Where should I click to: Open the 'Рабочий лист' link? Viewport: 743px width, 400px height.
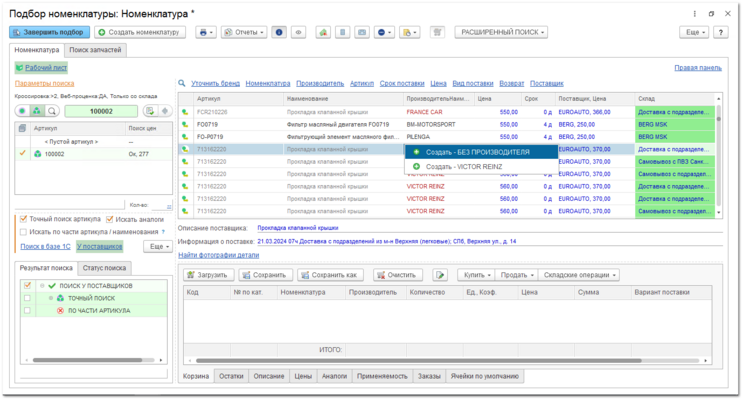pos(46,68)
